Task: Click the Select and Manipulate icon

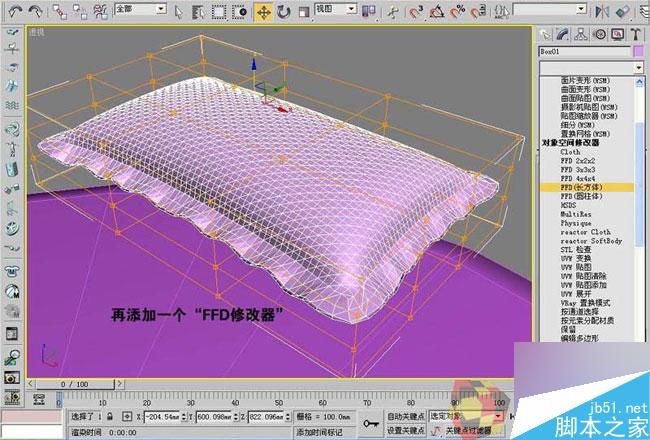Action: coord(392,12)
